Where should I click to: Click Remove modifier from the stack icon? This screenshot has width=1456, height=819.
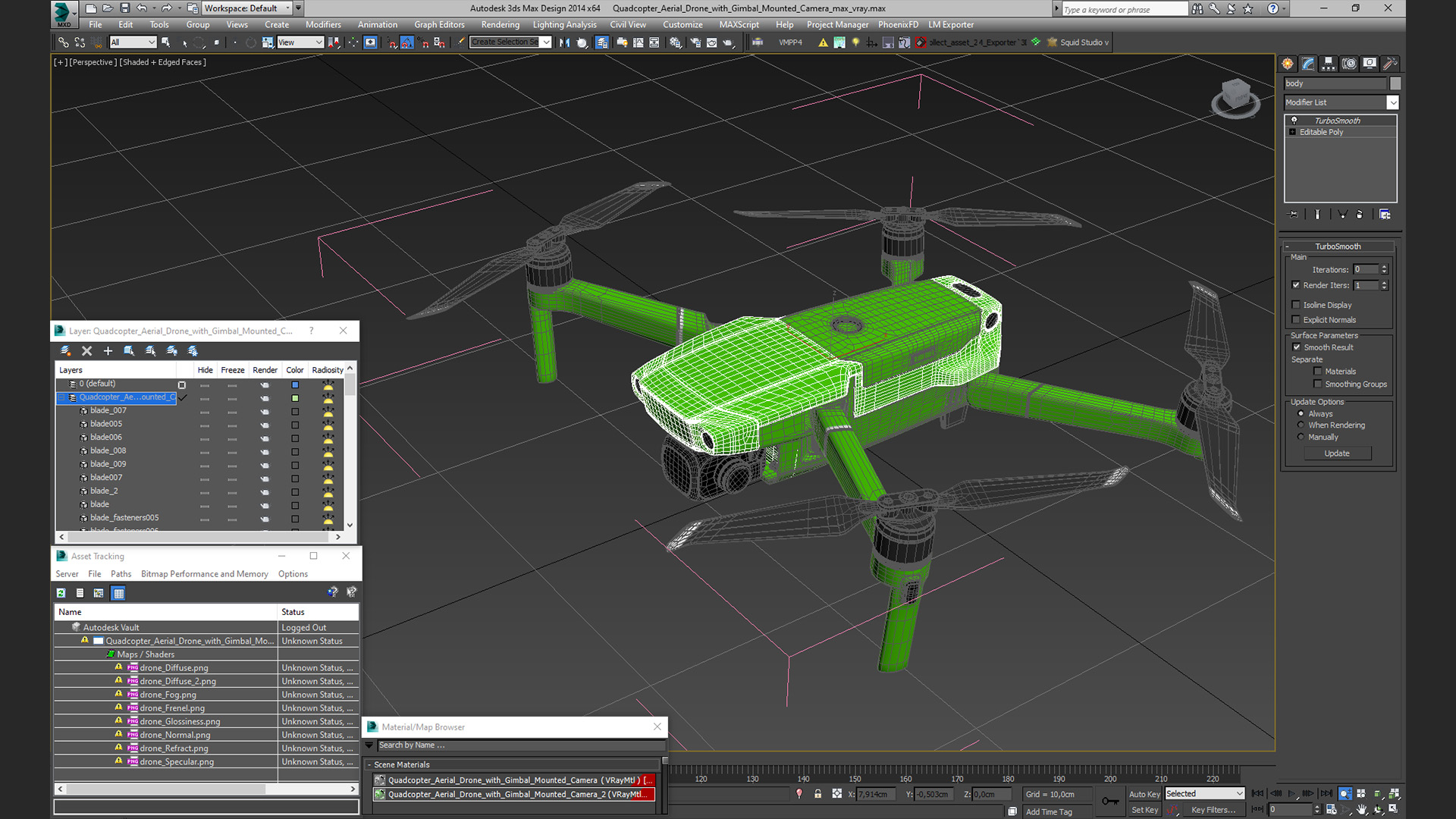(x=1360, y=215)
